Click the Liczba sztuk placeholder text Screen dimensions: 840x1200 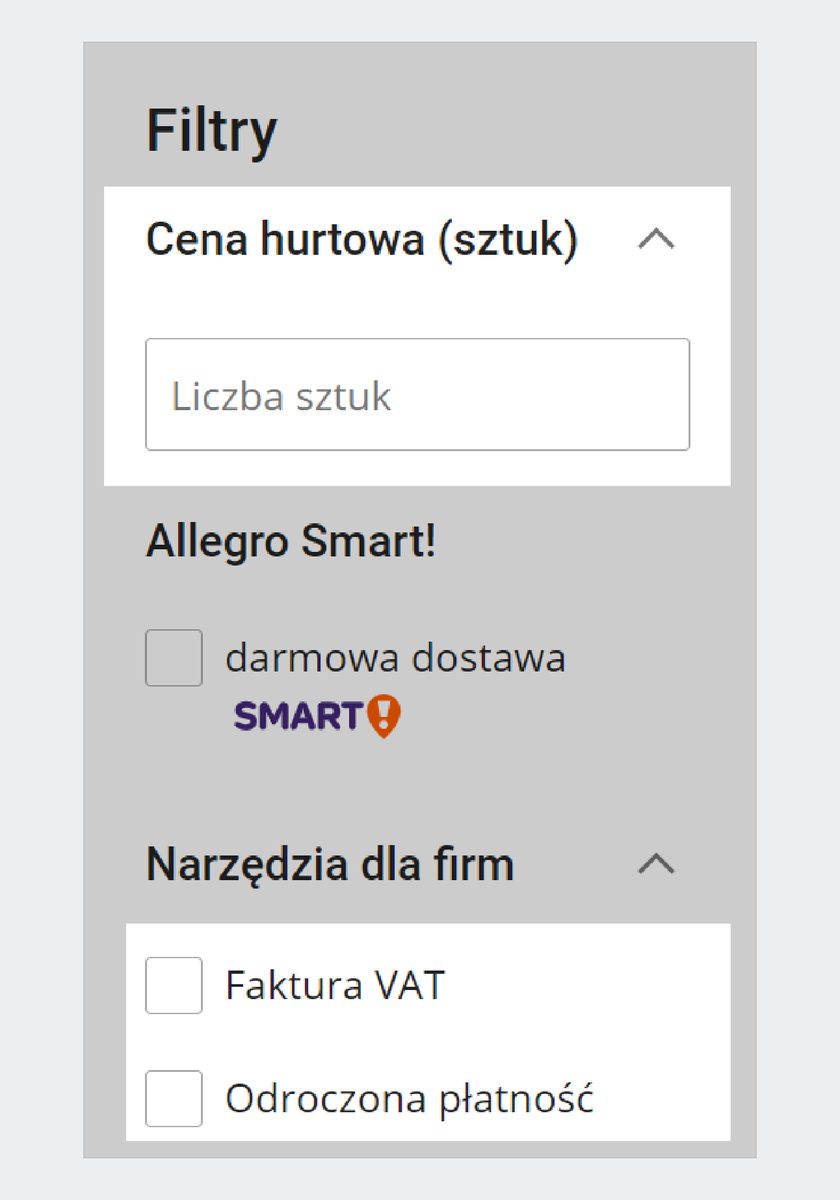point(281,396)
